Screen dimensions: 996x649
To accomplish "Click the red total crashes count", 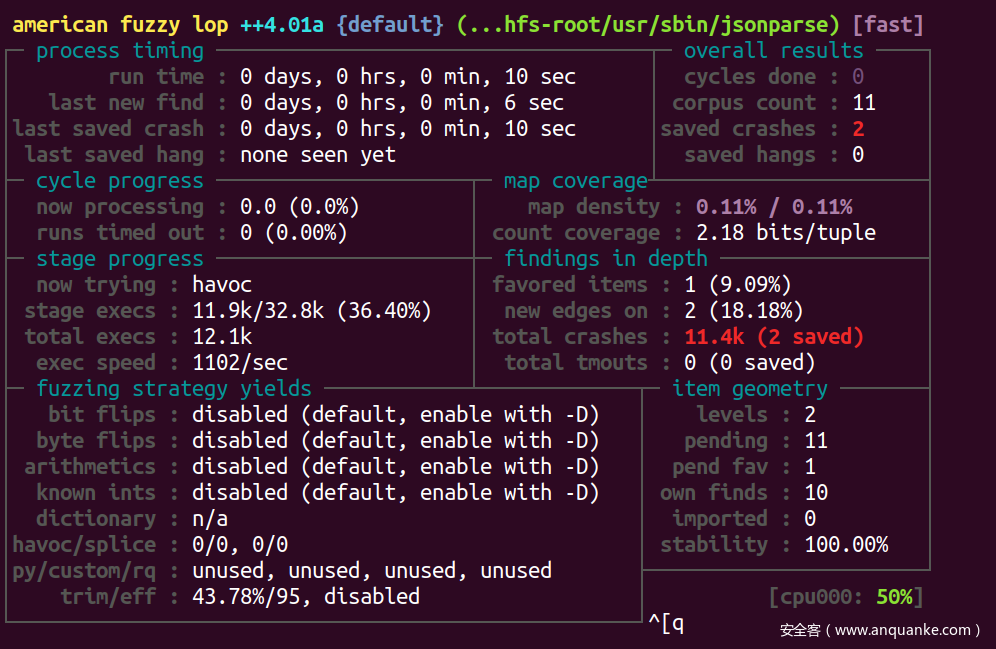I will pos(773,337).
